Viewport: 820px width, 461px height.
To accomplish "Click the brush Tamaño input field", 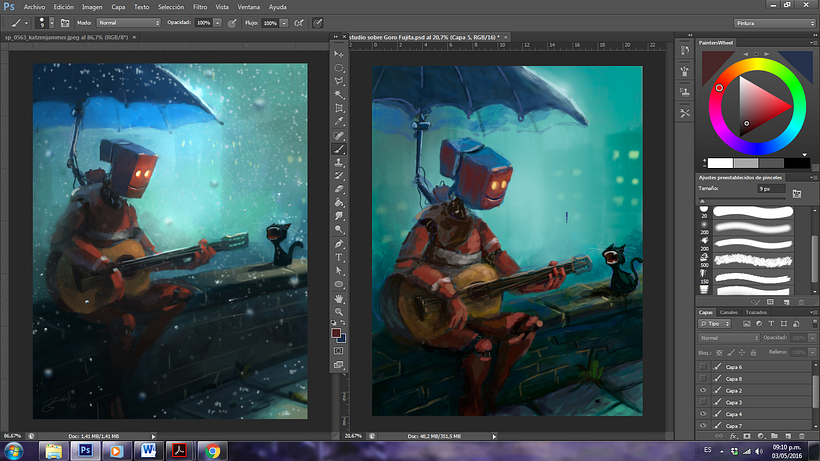I will pos(771,189).
